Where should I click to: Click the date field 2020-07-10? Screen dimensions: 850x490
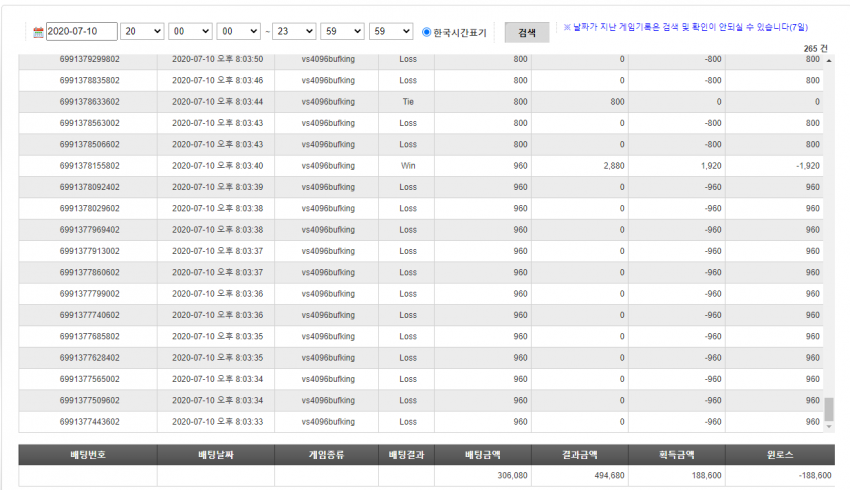pyautogui.click(x=81, y=31)
